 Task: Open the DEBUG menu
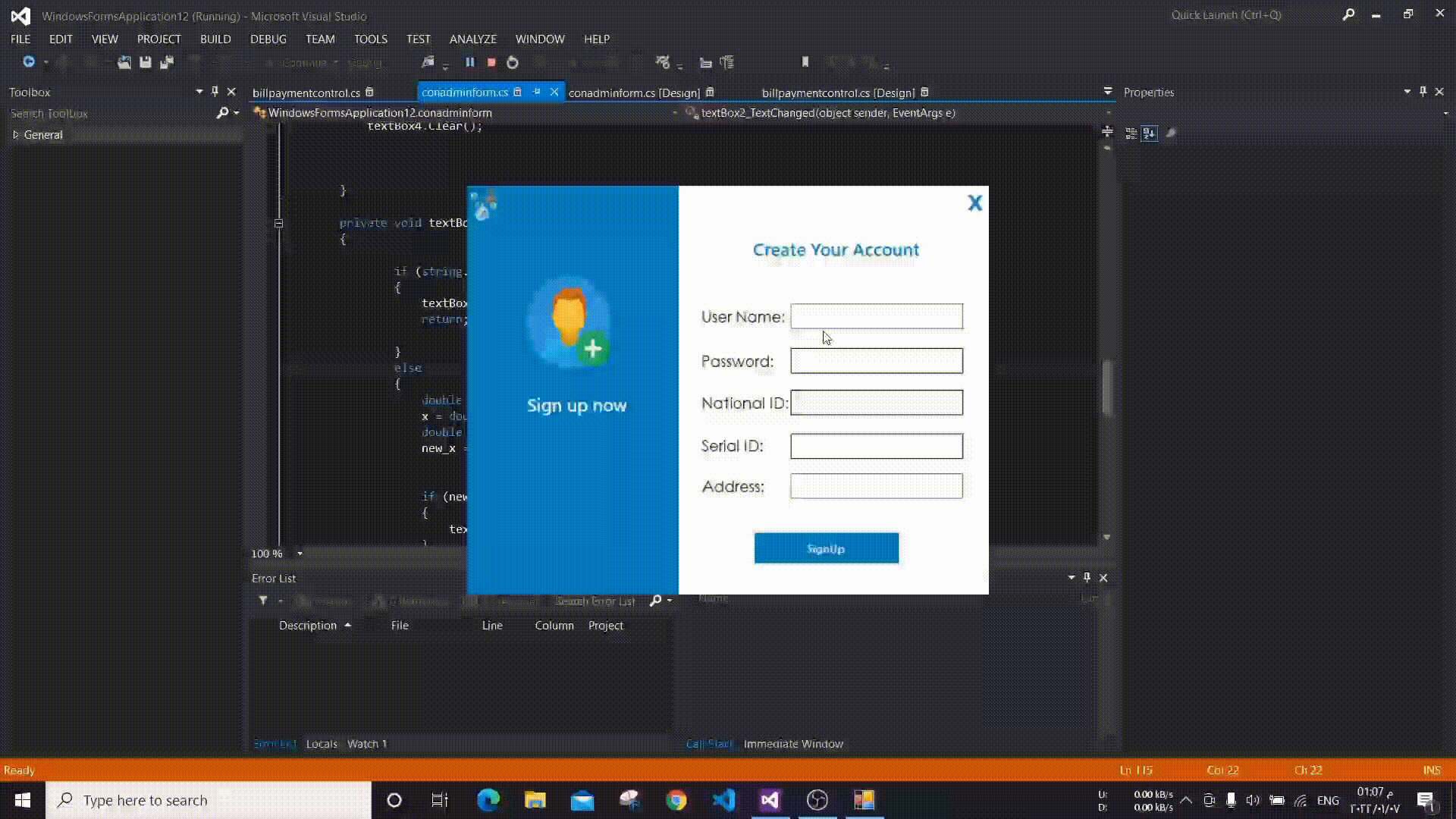point(268,39)
